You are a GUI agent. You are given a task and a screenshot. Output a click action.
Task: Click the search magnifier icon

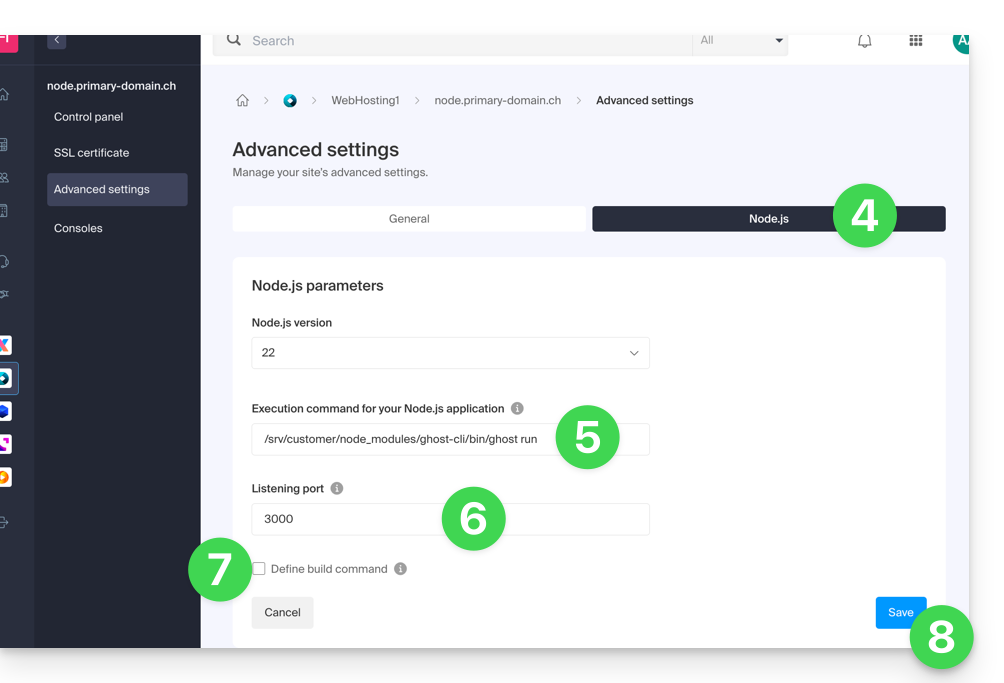(x=234, y=40)
